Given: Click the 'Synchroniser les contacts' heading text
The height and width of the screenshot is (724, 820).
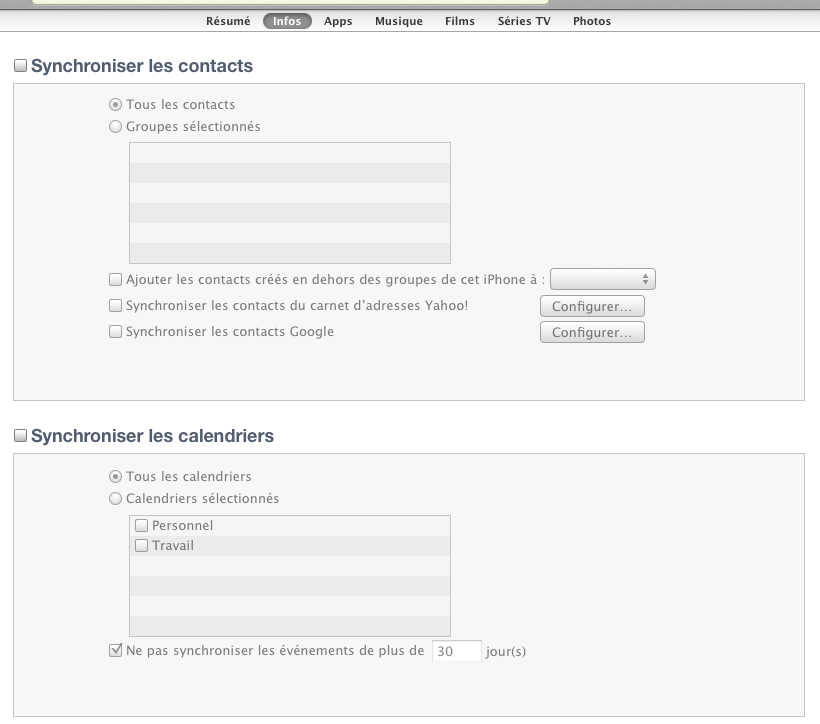Looking at the screenshot, I should (142, 66).
